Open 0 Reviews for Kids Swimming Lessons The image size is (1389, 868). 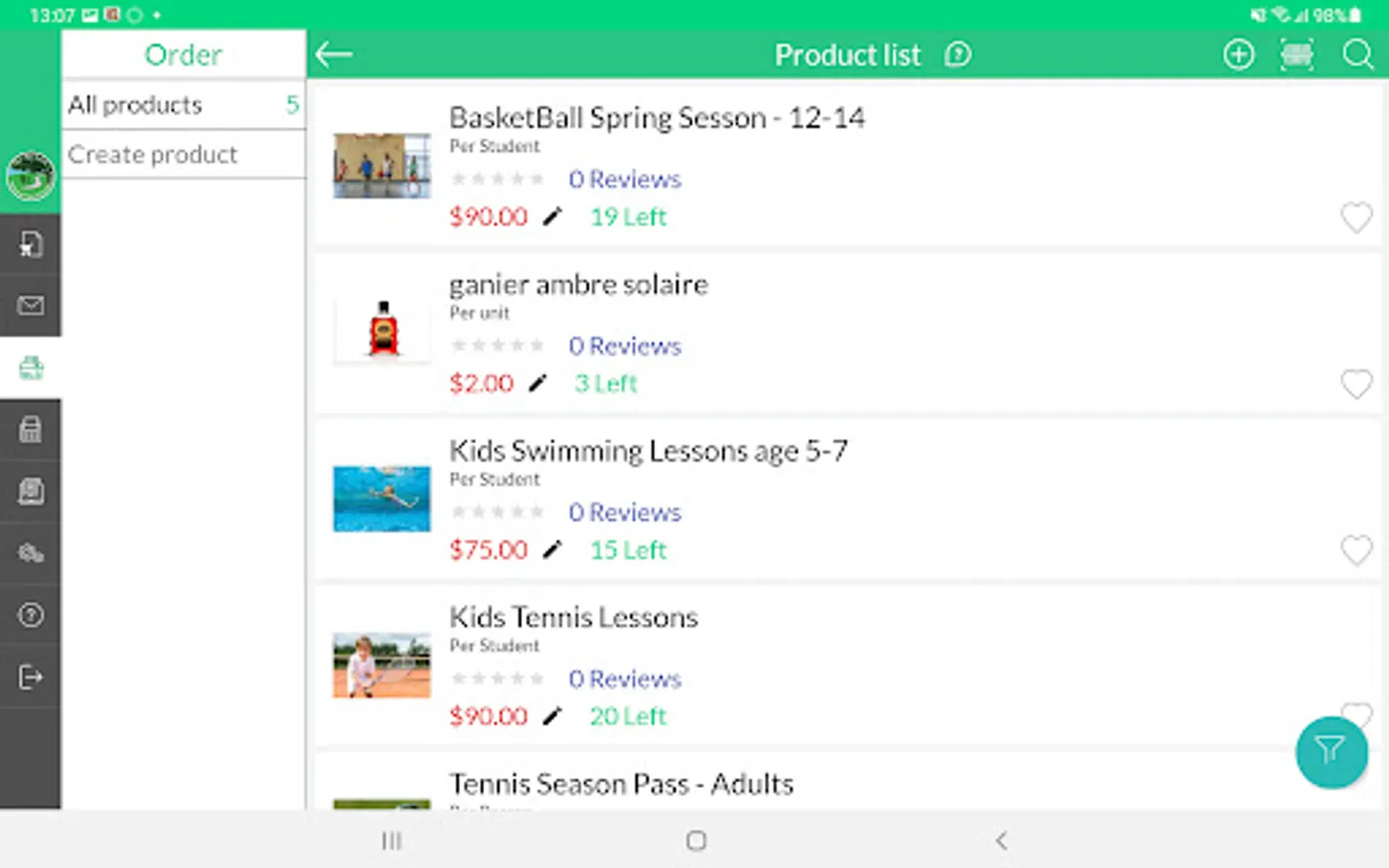coord(624,512)
